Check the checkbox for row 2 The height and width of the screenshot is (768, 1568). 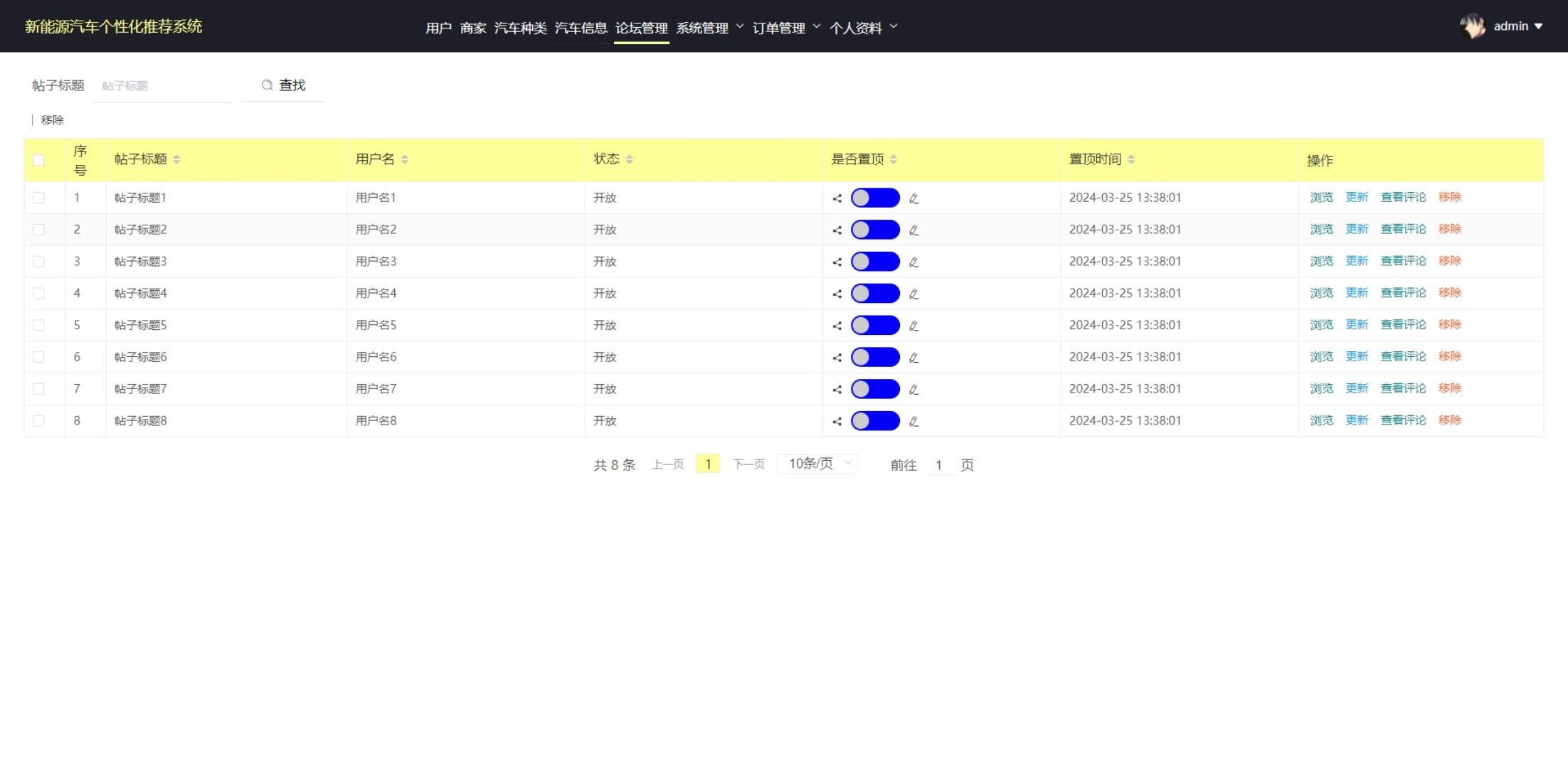[38, 230]
